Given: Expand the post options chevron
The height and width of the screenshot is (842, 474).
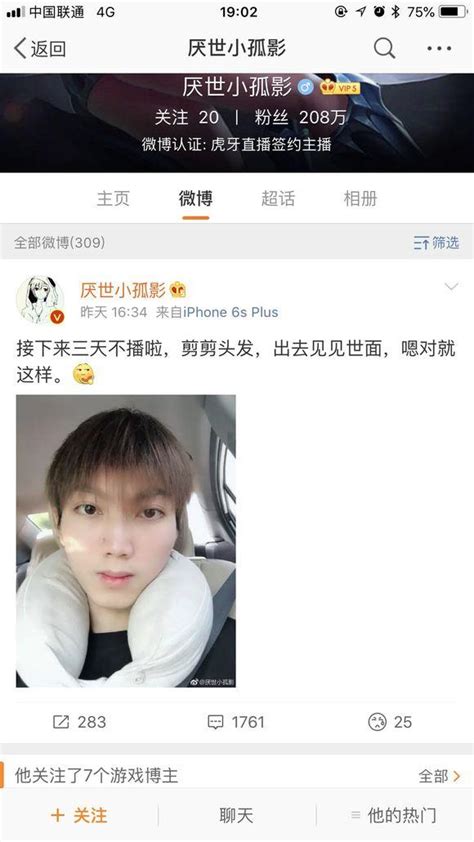Looking at the screenshot, I should [451, 286].
